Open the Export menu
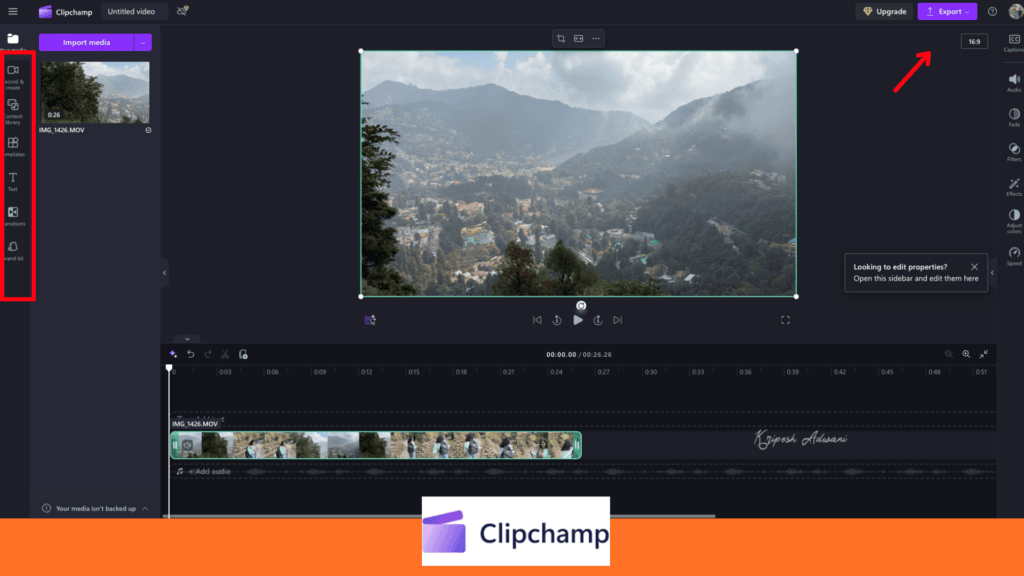This screenshot has width=1024, height=576. click(947, 11)
